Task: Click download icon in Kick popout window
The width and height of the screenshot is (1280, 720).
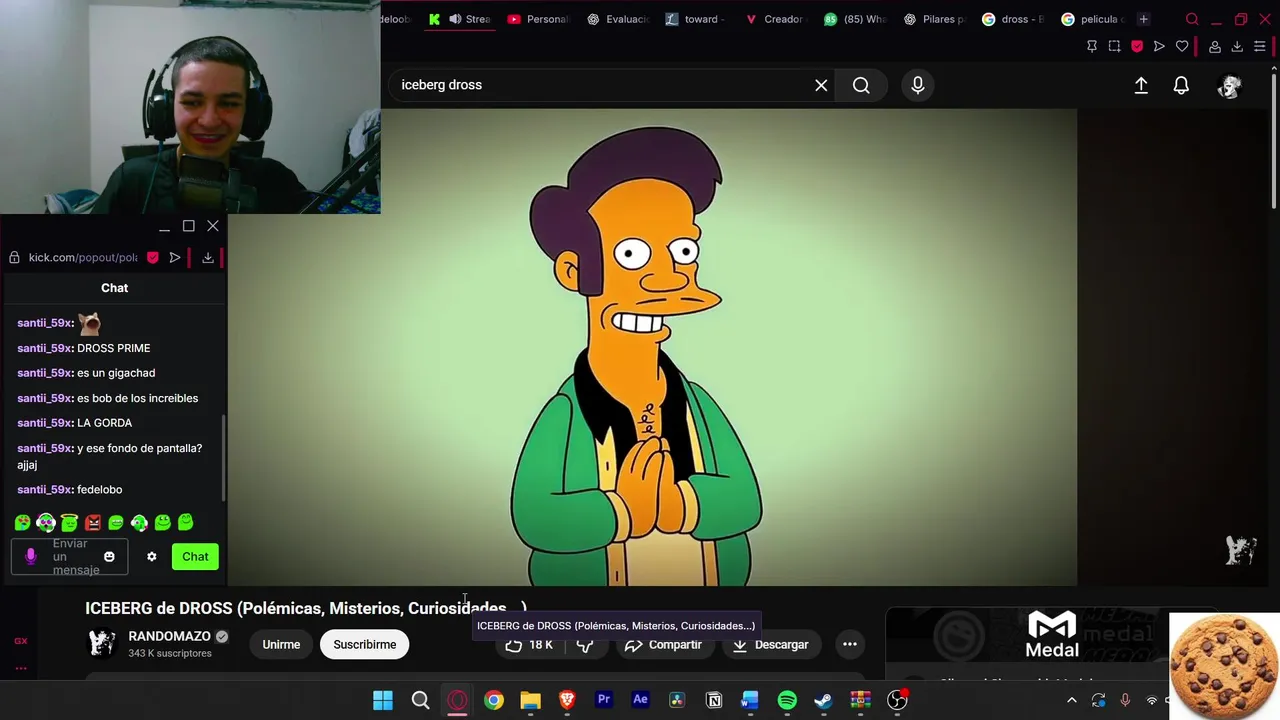Action: (x=208, y=257)
